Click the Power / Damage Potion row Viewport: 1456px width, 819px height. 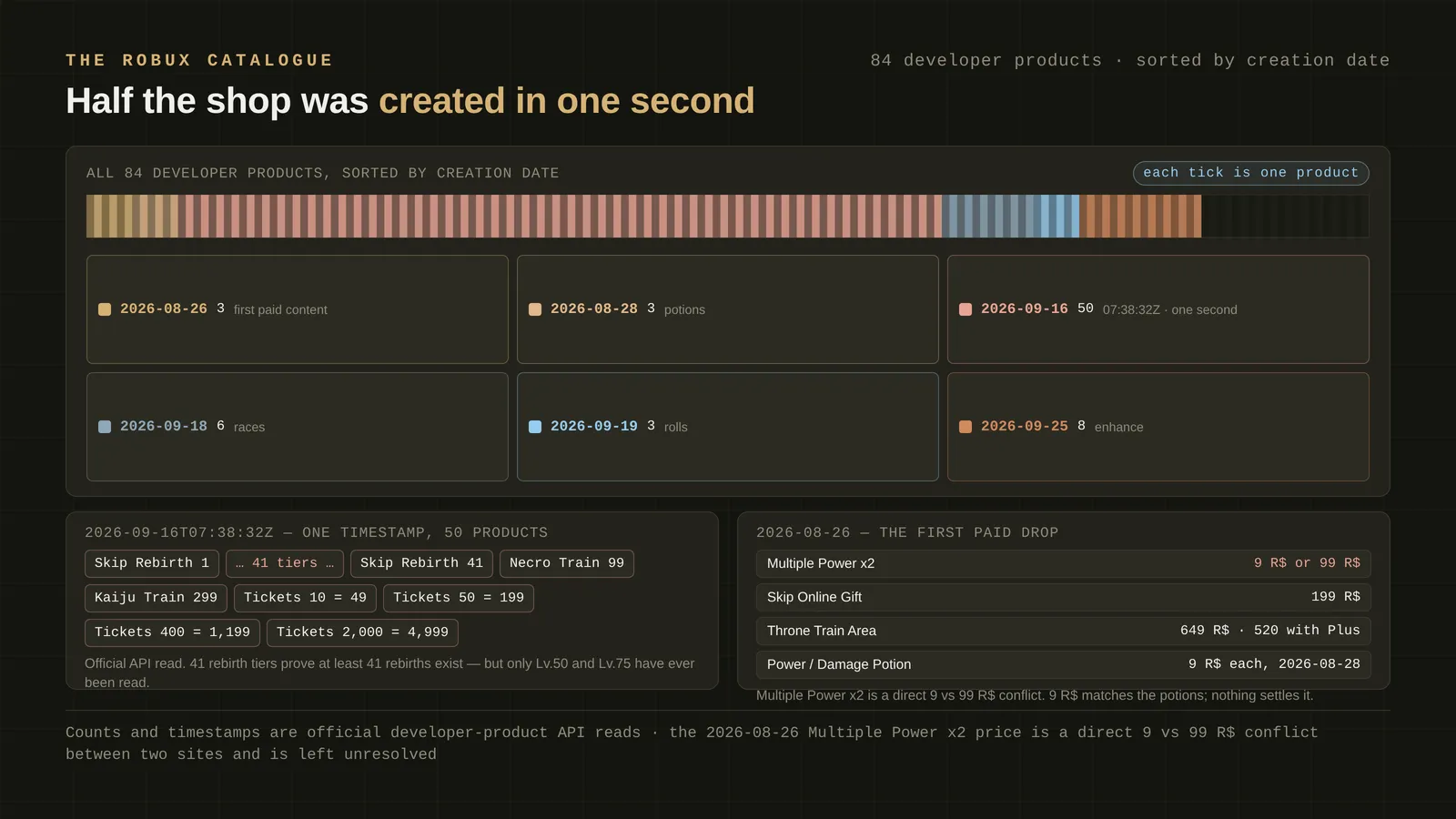click(1064, 664)
